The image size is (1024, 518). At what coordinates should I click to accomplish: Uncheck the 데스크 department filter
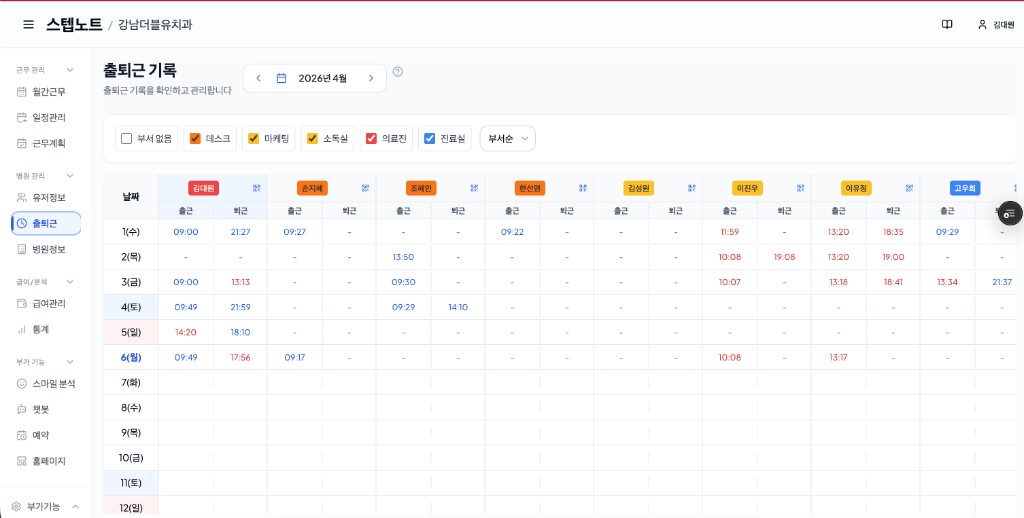(195, 138)
